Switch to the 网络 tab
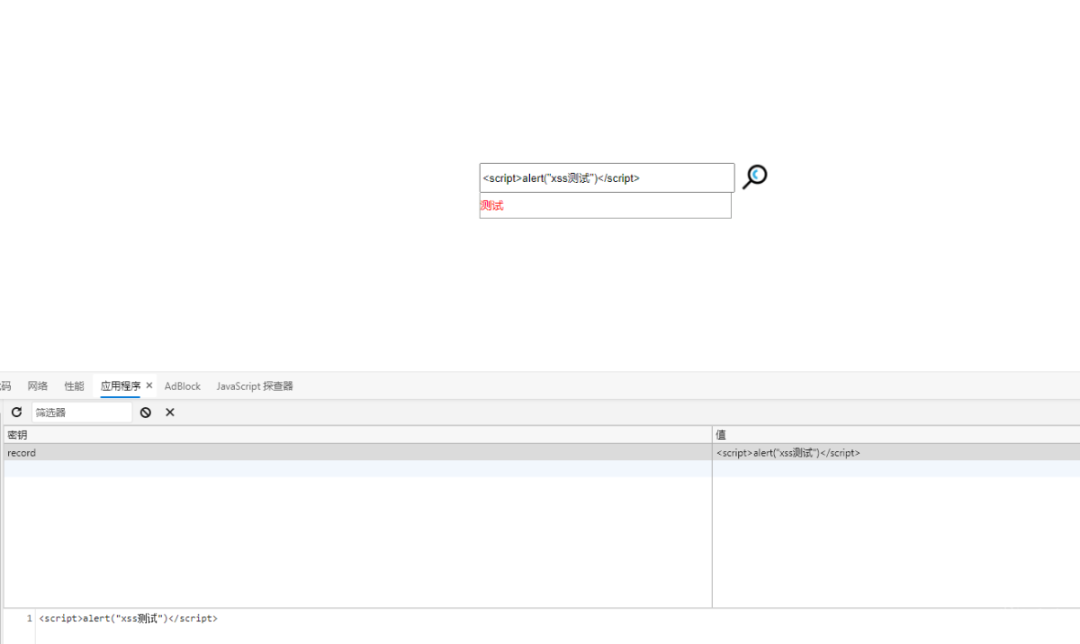 [x=37, y=386]
